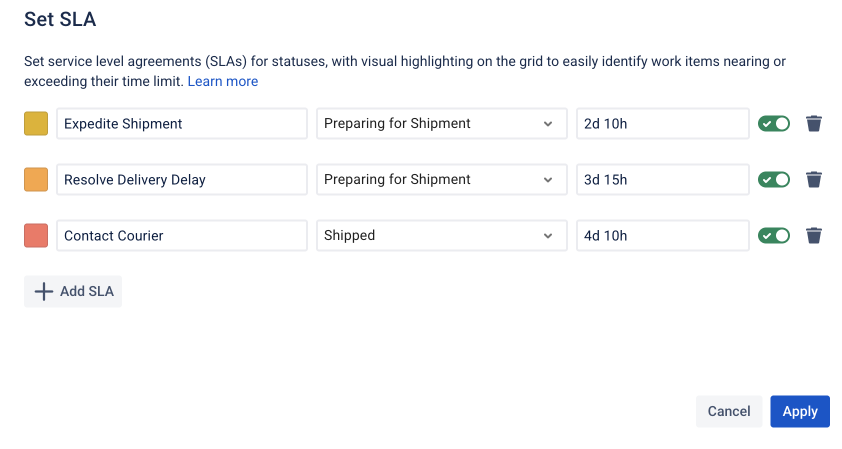Cancel the Set SLA dialog
The height and width of the screenshot is (449, 842).
coord(728,411)
